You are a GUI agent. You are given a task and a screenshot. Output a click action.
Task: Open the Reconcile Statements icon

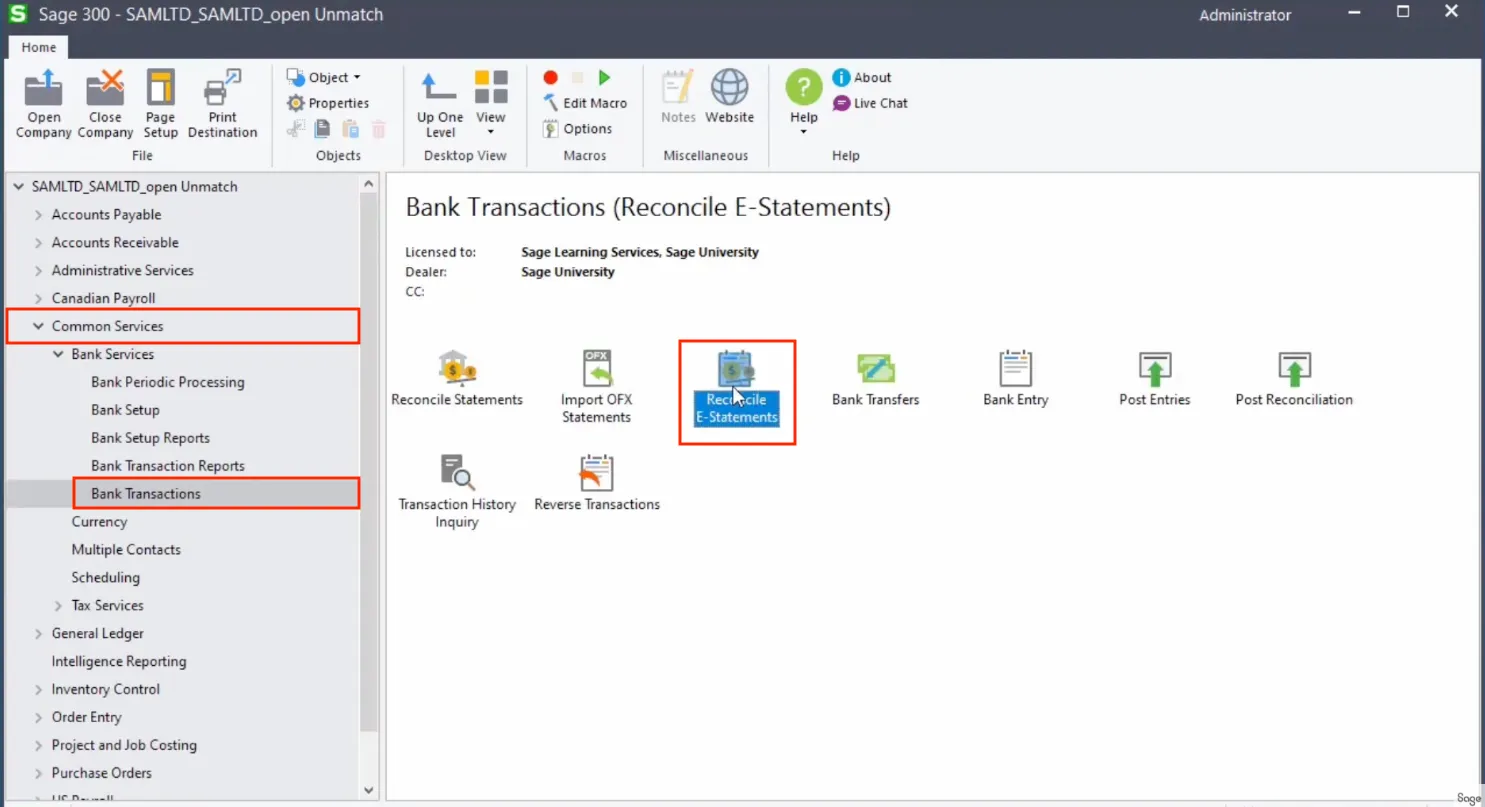[457, 378]
